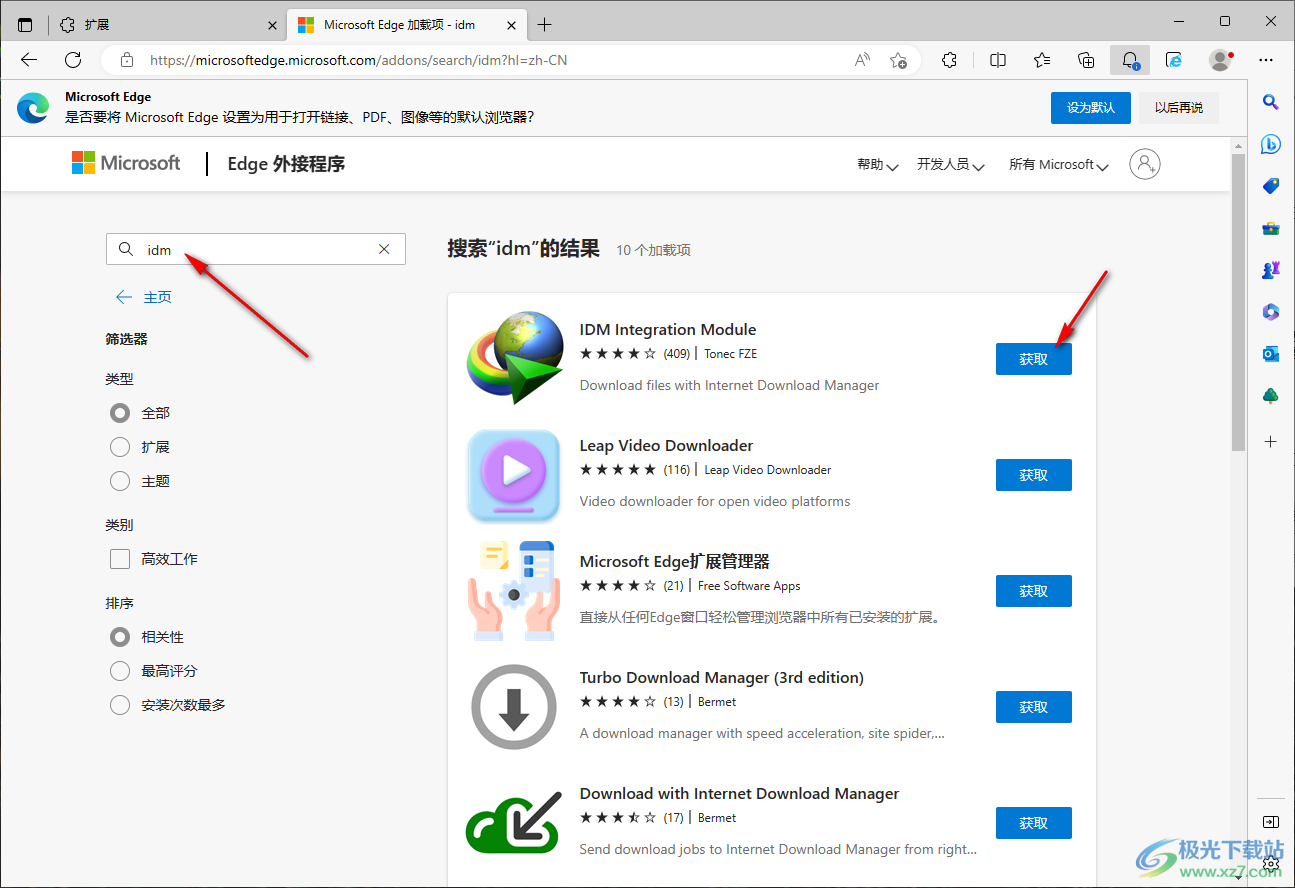Clear the idm search text
Viewport: 1295px width, 888px height.
tap(384, 249)
